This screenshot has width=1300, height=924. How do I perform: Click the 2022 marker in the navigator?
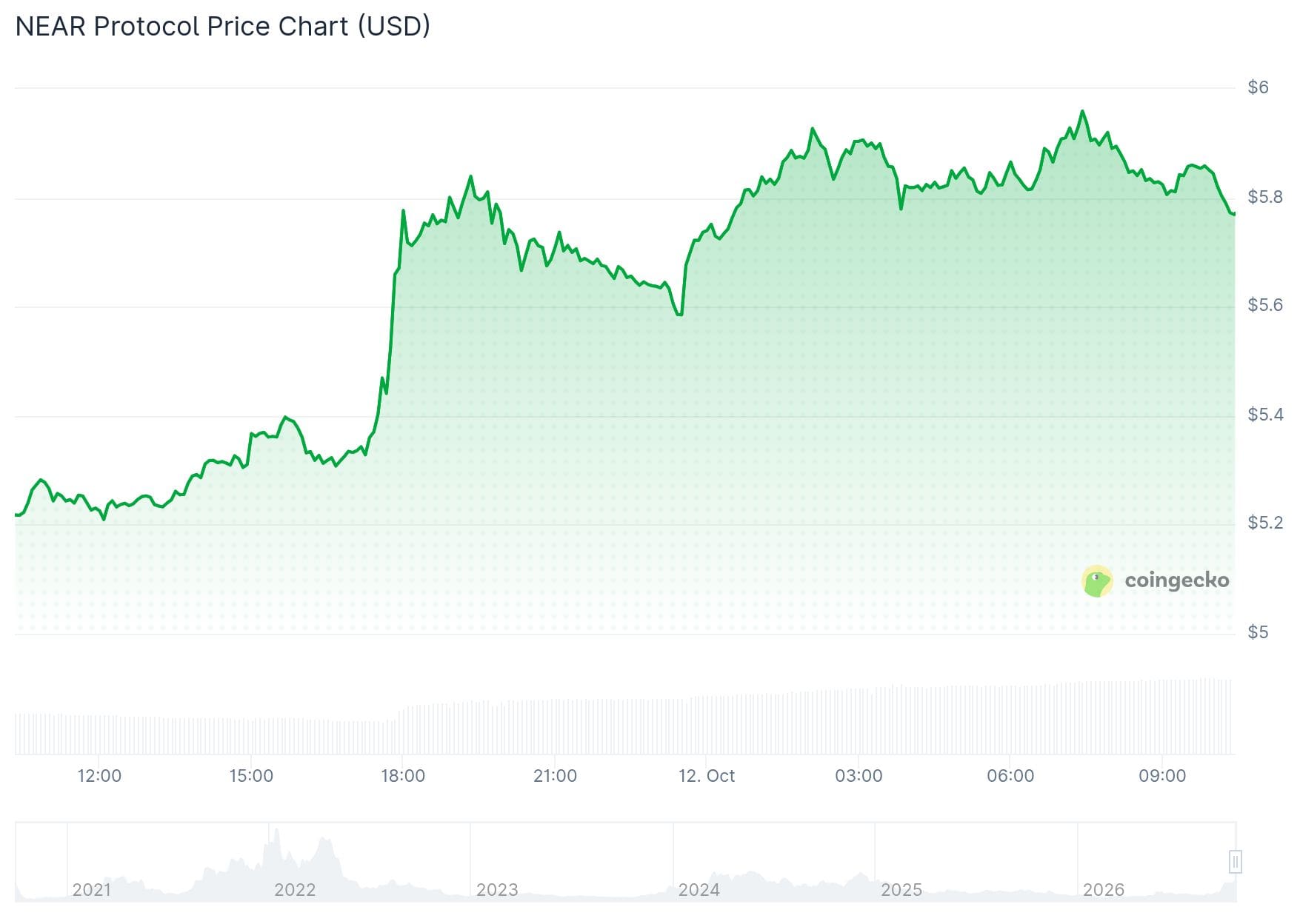(x=295, y=889)
